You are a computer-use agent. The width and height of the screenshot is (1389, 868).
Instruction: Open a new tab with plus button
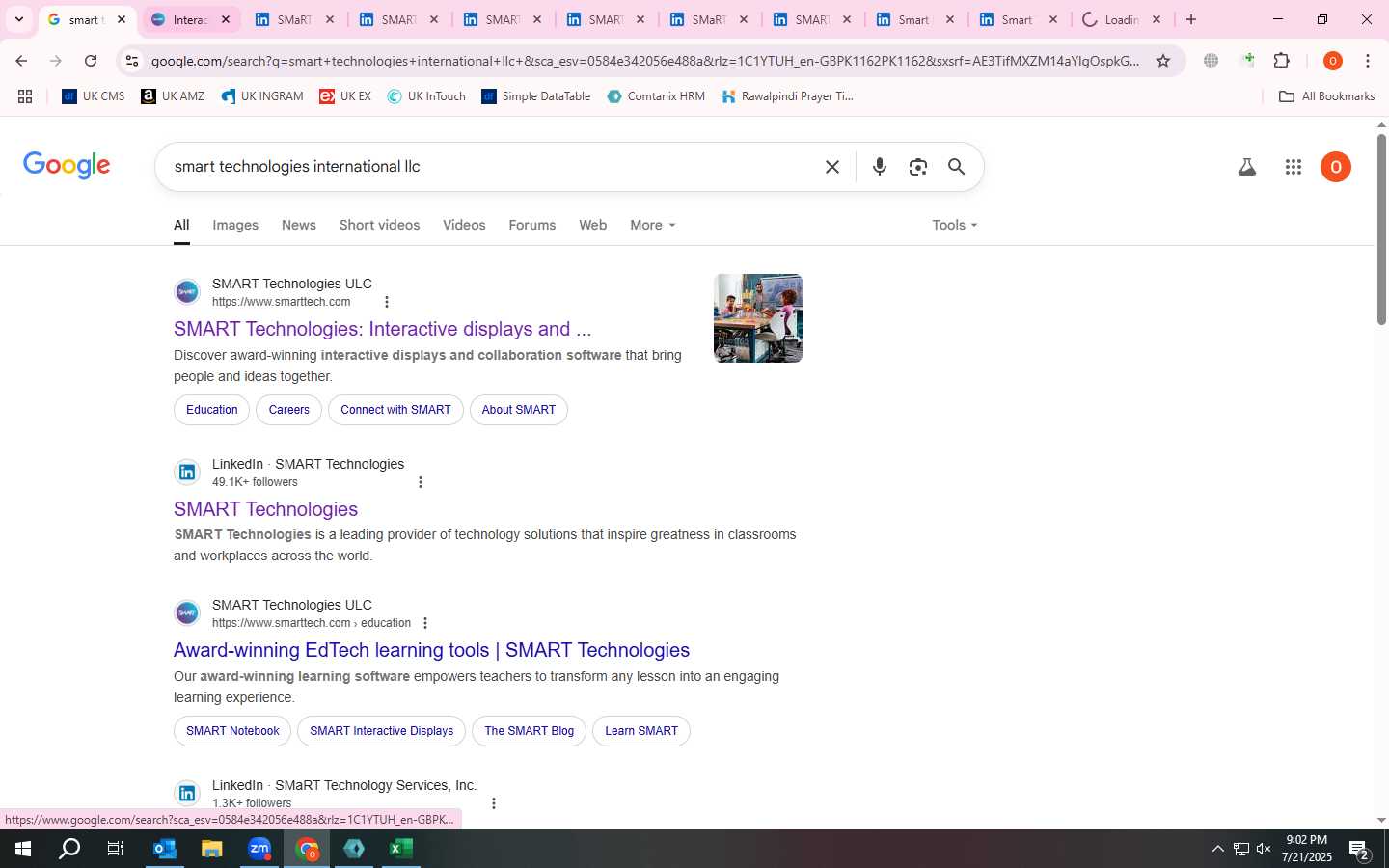(x=1191, y=19)
